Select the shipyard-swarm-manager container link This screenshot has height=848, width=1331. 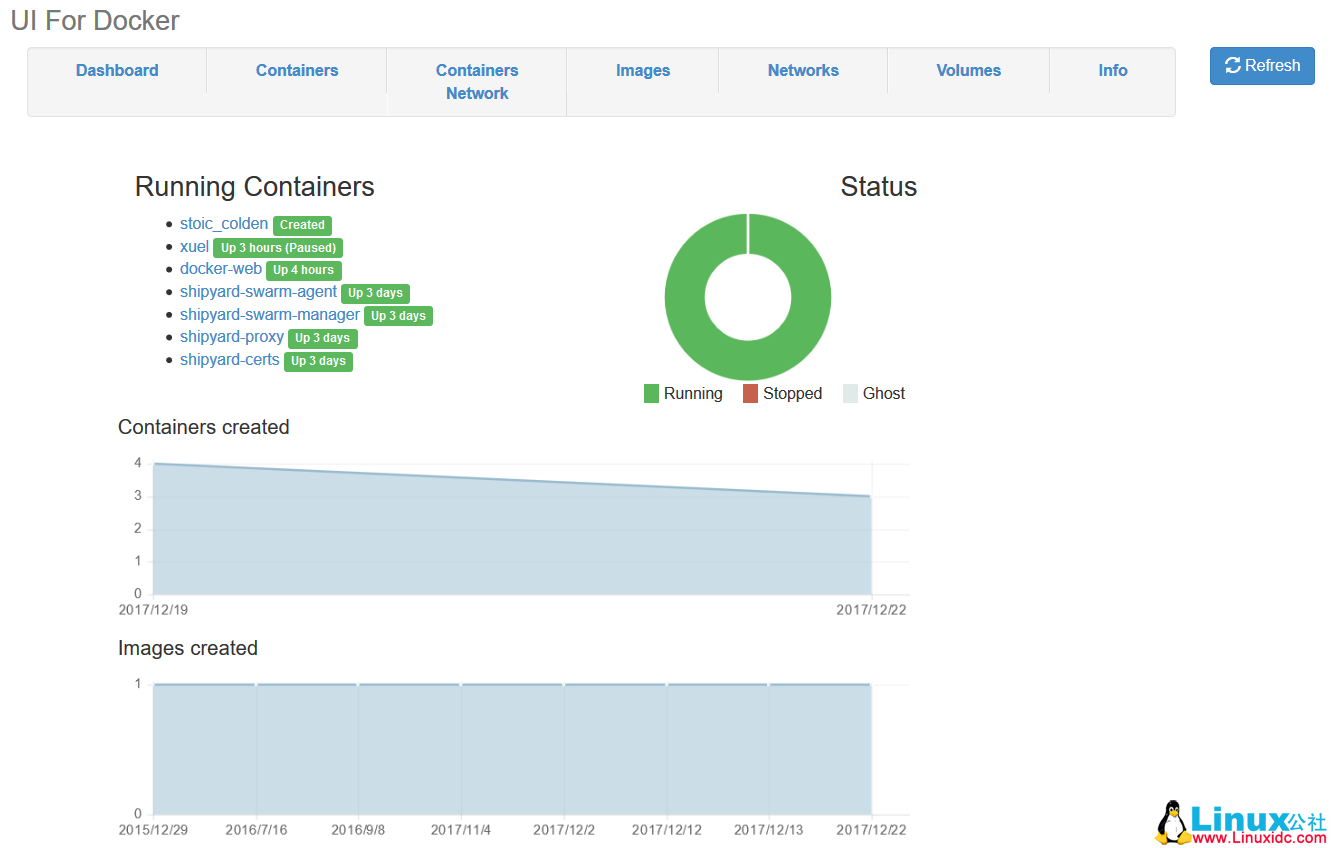270,315
